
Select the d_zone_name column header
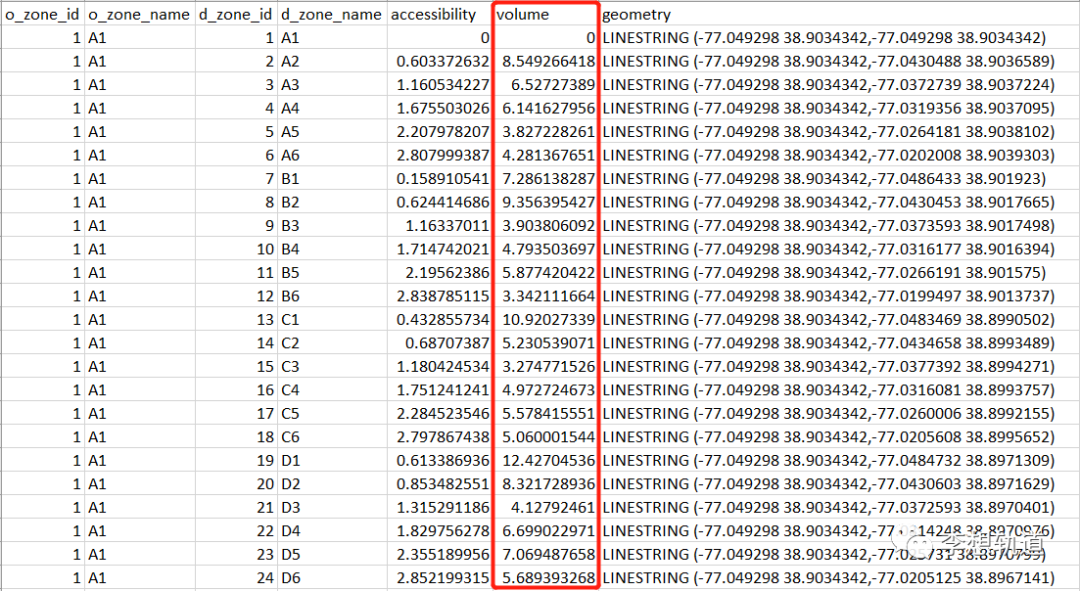coord(331,15)
